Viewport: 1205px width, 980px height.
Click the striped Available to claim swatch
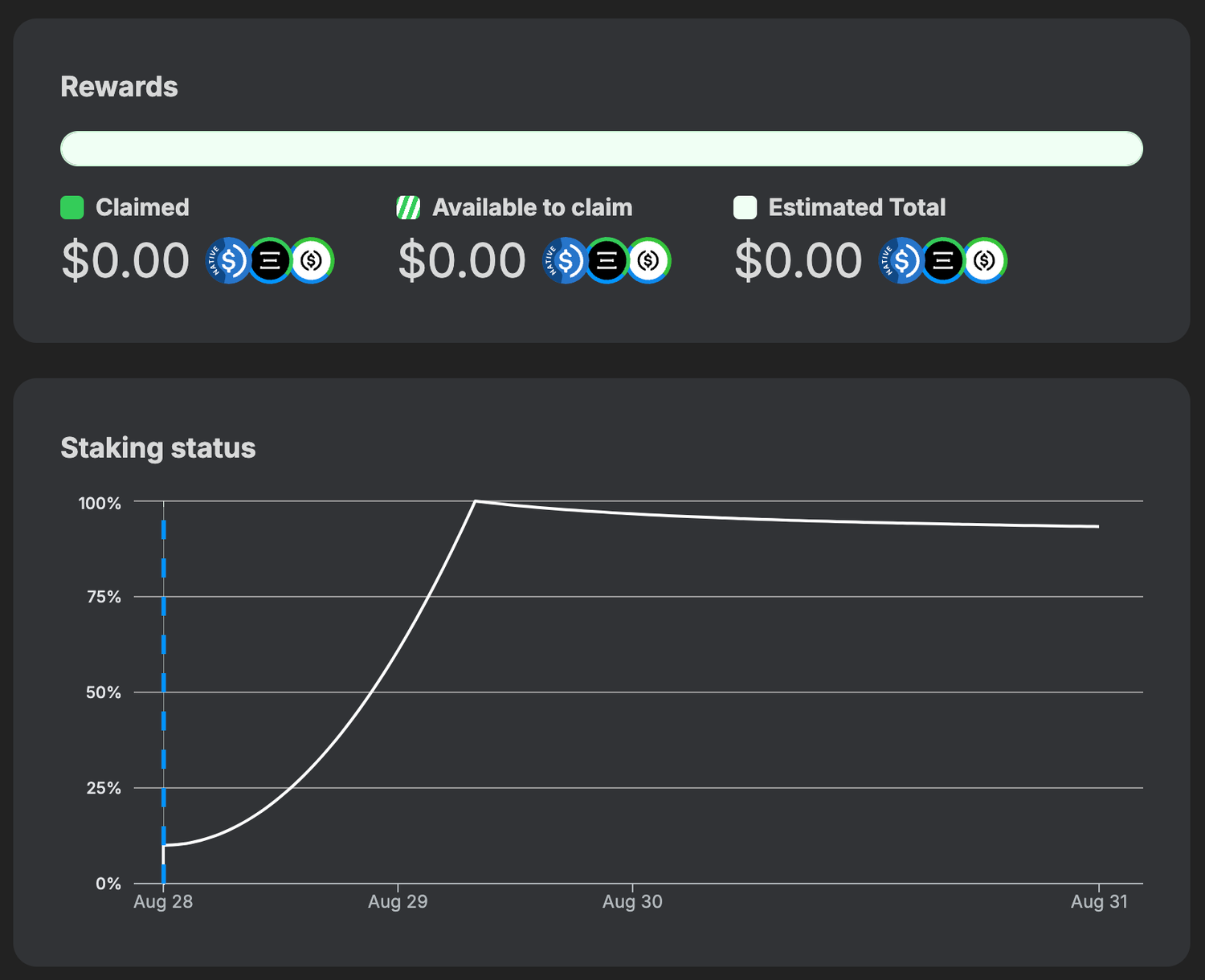408,208
